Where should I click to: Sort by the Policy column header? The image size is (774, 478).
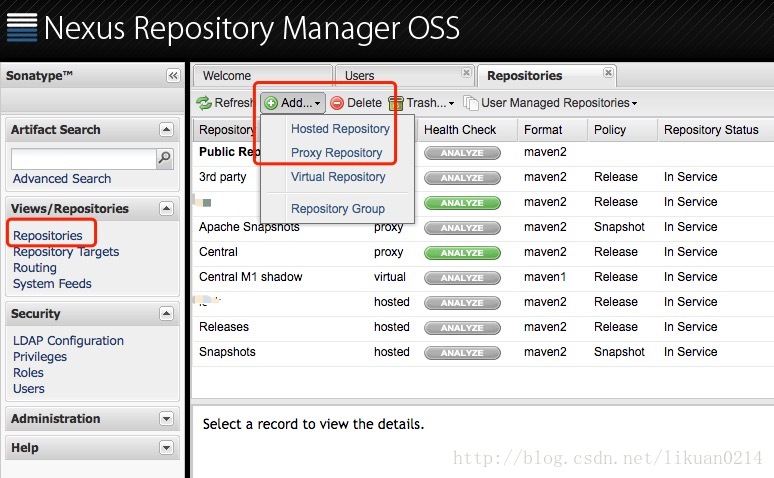622,130
